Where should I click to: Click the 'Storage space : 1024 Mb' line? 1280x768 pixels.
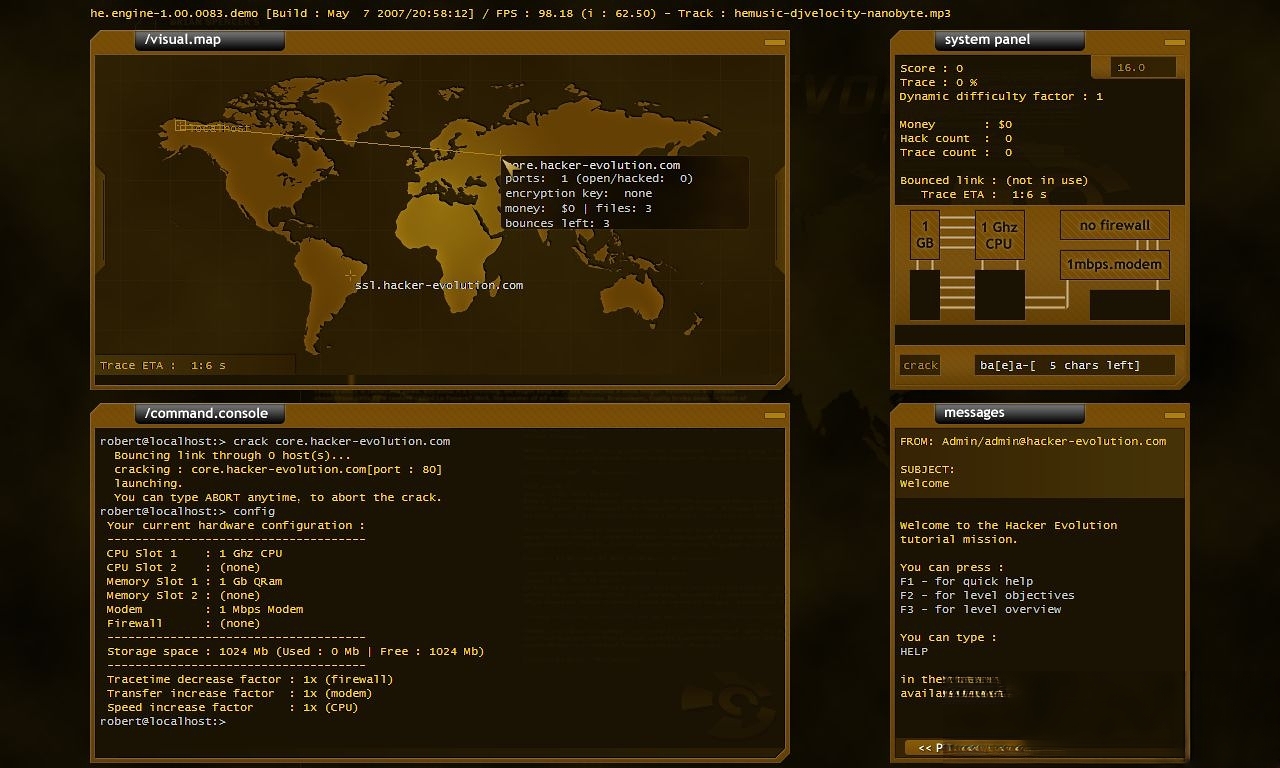296,651
